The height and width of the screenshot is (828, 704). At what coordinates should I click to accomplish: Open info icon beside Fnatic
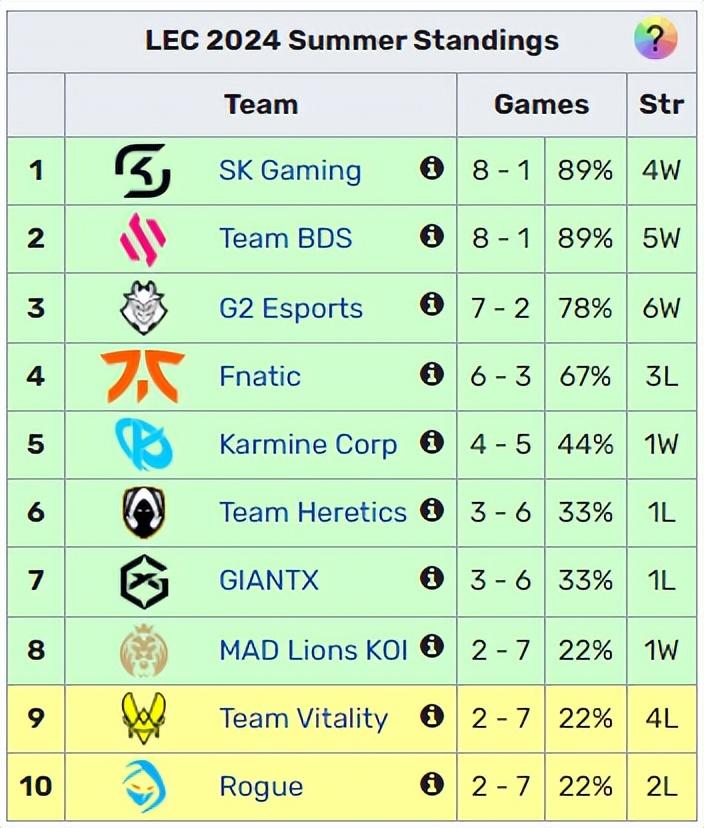(432, 374)
